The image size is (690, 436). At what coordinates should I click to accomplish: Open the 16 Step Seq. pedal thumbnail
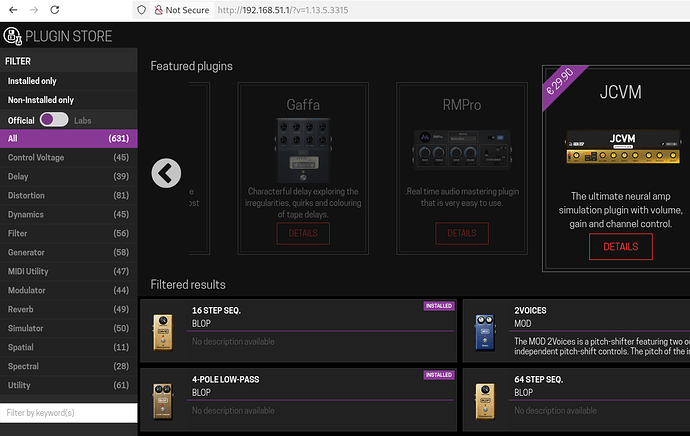tap(162, 331)
